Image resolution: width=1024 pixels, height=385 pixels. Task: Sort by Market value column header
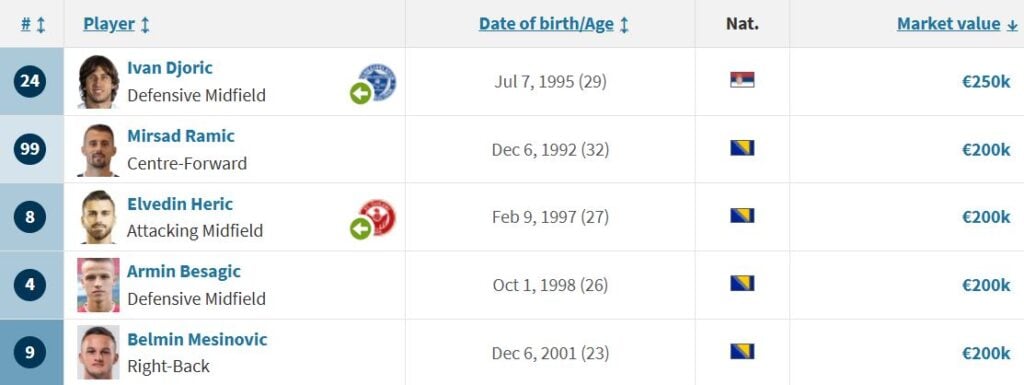point(957,24)
